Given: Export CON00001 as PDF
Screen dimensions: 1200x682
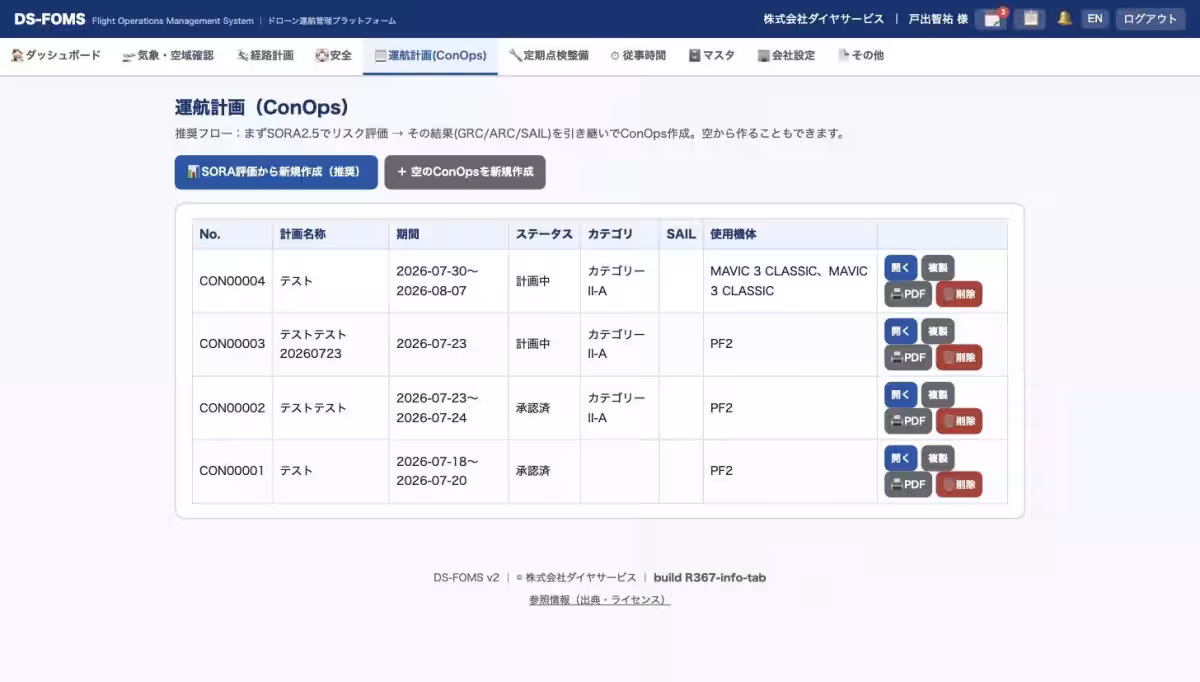Looking at the screenshot, I should pos(908,484).
